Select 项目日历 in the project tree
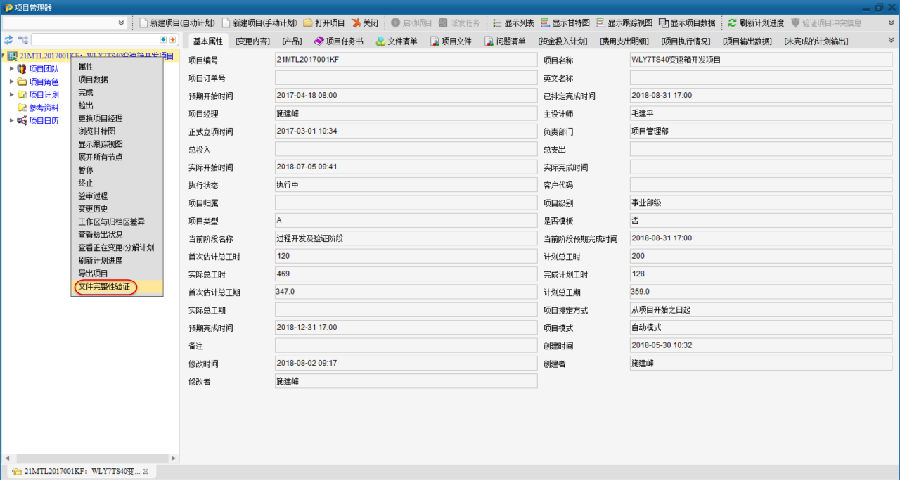Viewport: 900px width, 480px height. (44, 121)
